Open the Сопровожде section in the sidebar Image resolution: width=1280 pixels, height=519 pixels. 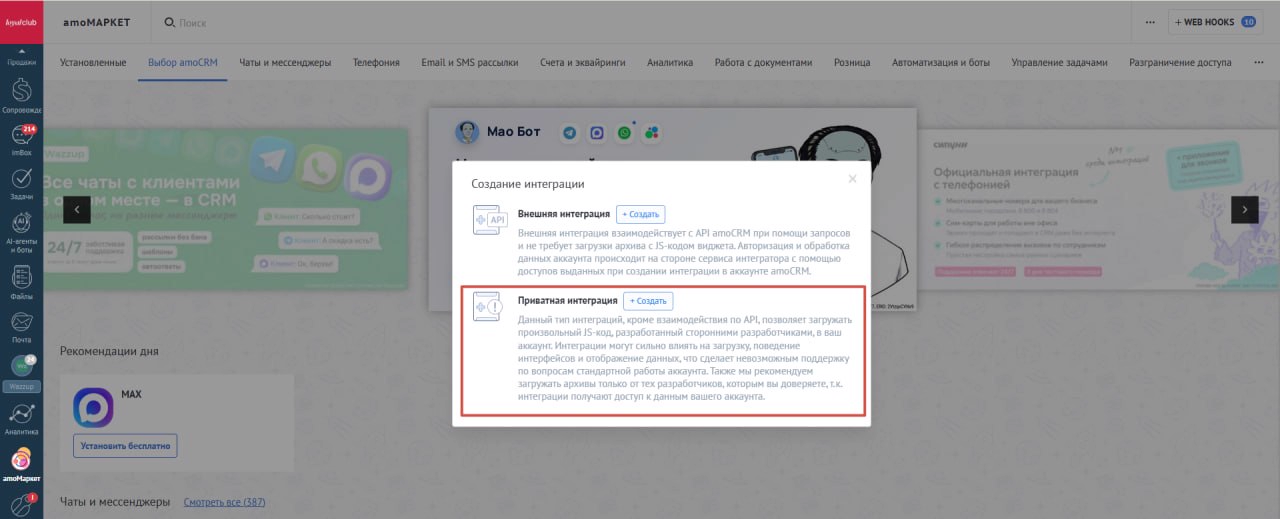[21, 96]
